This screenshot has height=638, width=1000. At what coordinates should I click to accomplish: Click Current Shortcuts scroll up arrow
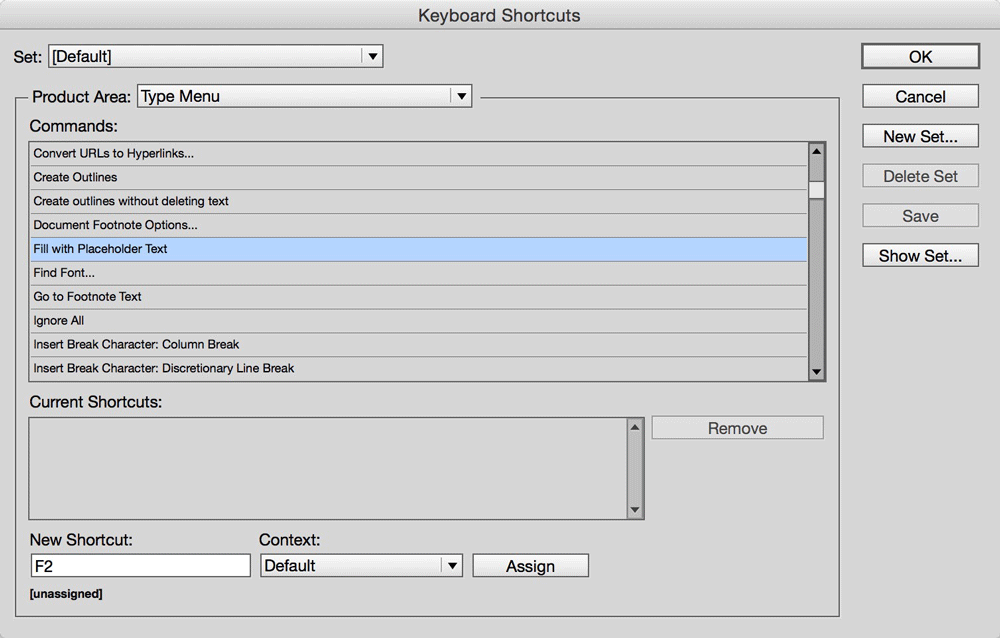pos(635,427)
